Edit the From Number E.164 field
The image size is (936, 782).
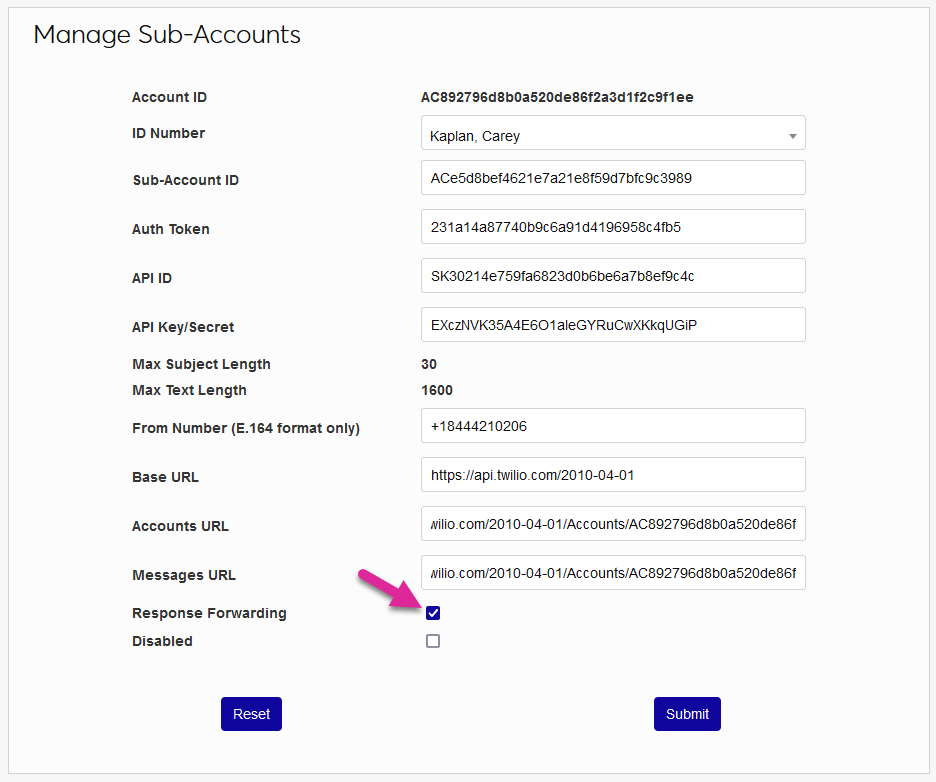point(612,426)
